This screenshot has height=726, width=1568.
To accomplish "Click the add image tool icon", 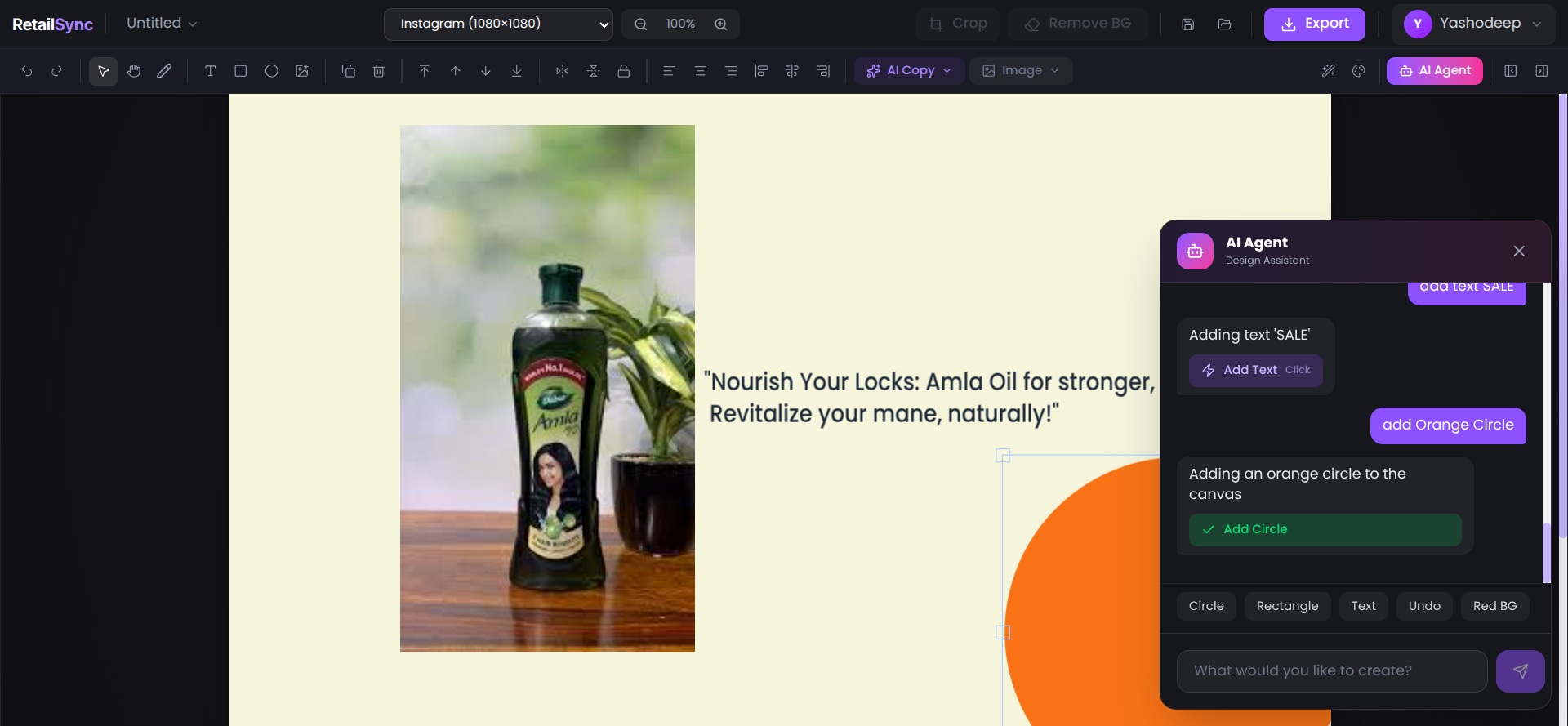I will pyautogui.click(x=302, y=71).
